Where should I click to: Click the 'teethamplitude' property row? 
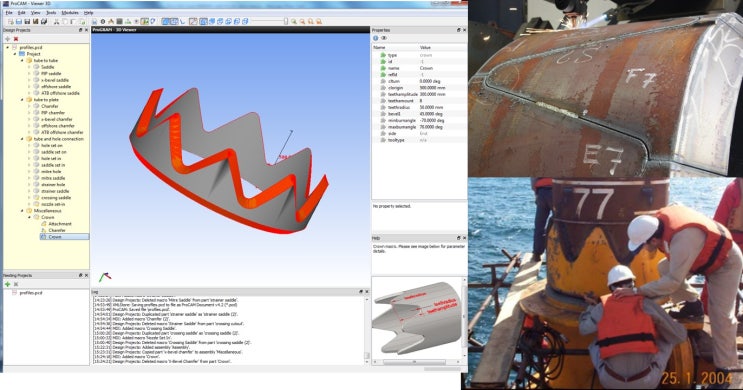coord(419,94)
